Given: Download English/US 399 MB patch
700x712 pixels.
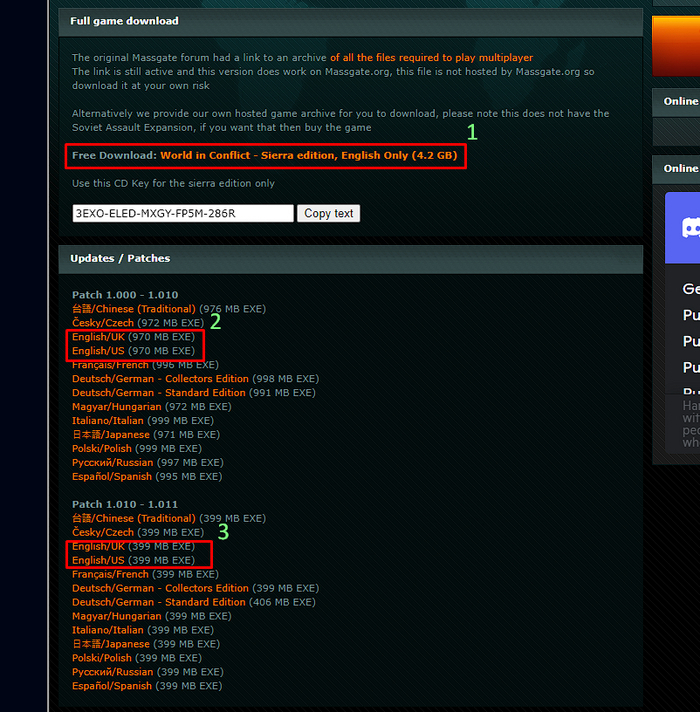Looking at the screenshot, I should tap(99, 560).
